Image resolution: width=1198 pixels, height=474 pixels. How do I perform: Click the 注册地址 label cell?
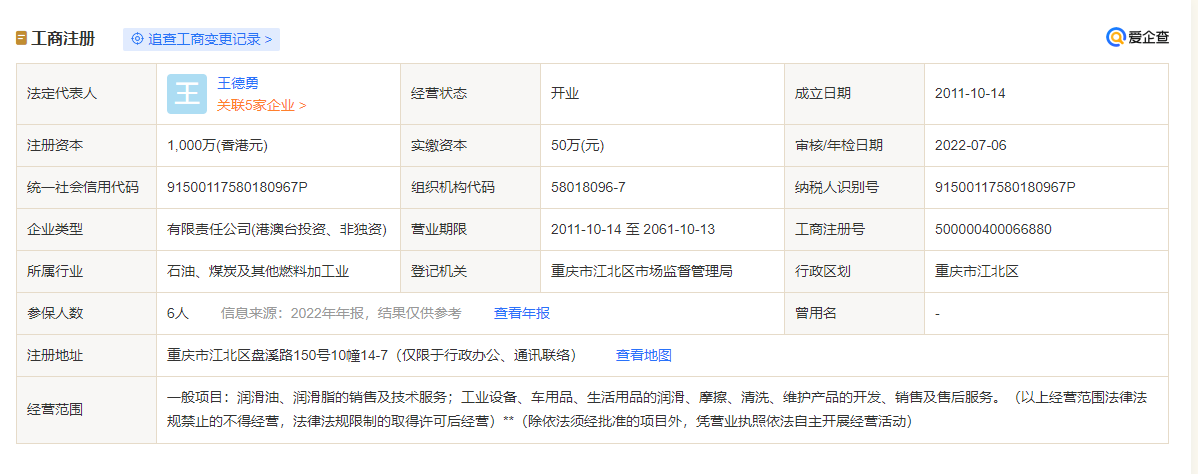click(86, 356)
